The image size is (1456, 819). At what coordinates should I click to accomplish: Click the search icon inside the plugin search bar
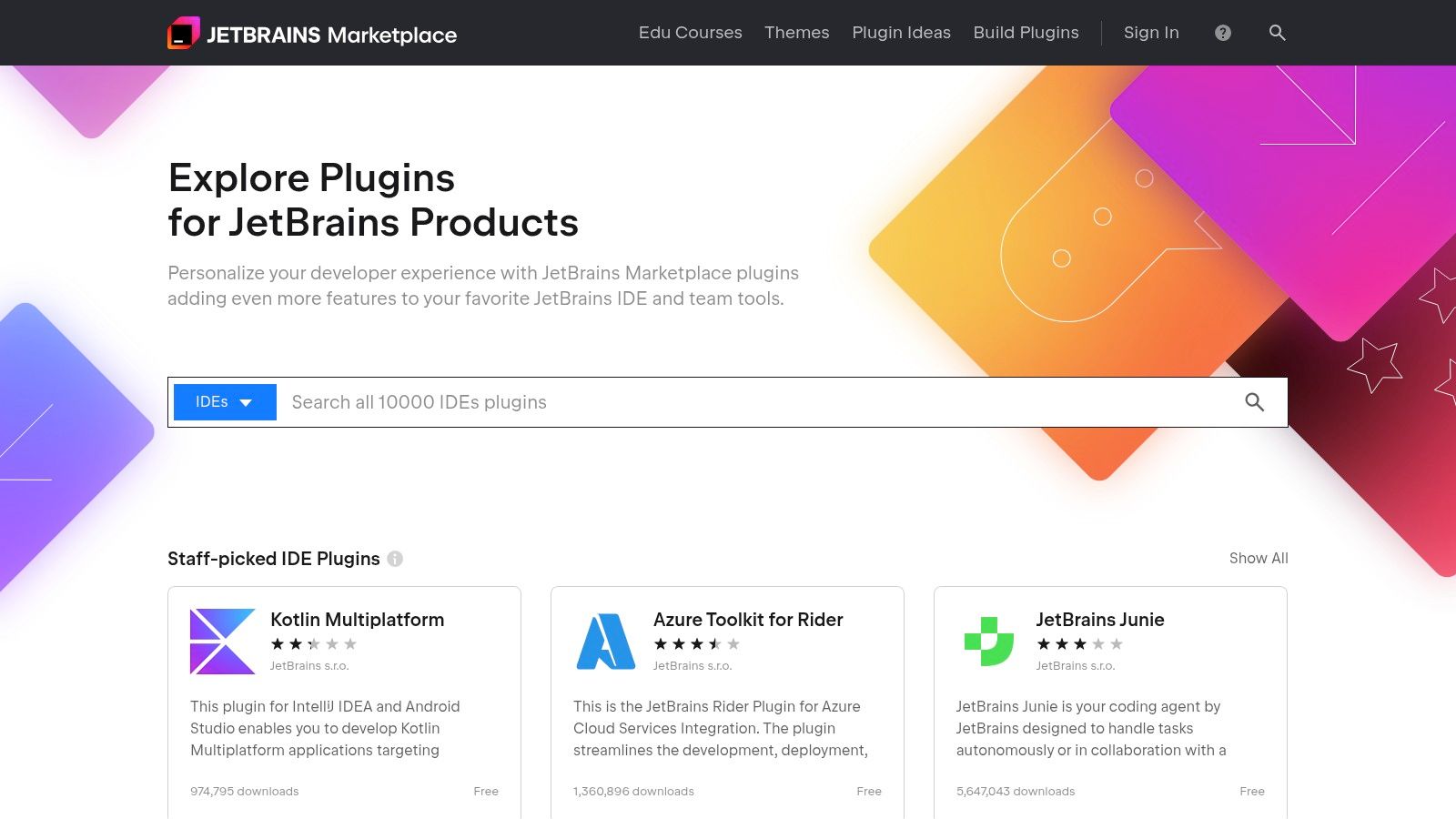(x=1256, y=401)
